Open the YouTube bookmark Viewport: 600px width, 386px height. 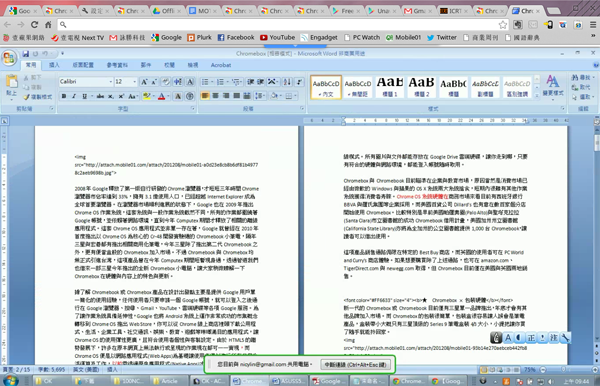click(x=277, y=37)
